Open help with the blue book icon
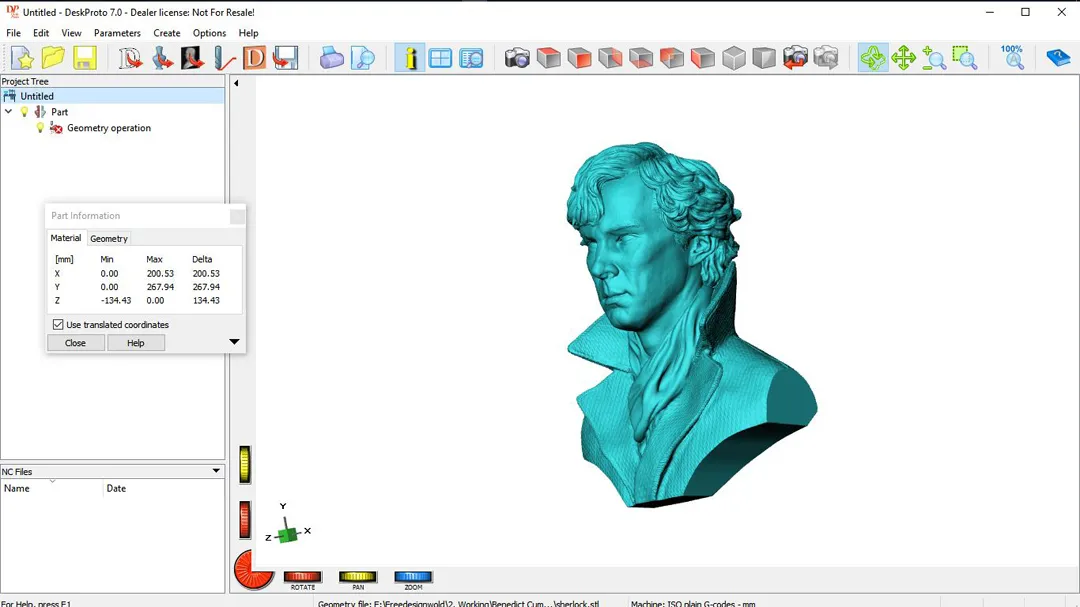The height and width of the screenshot is (607, 1080). pyautogui.click(x=1058, y=58)
